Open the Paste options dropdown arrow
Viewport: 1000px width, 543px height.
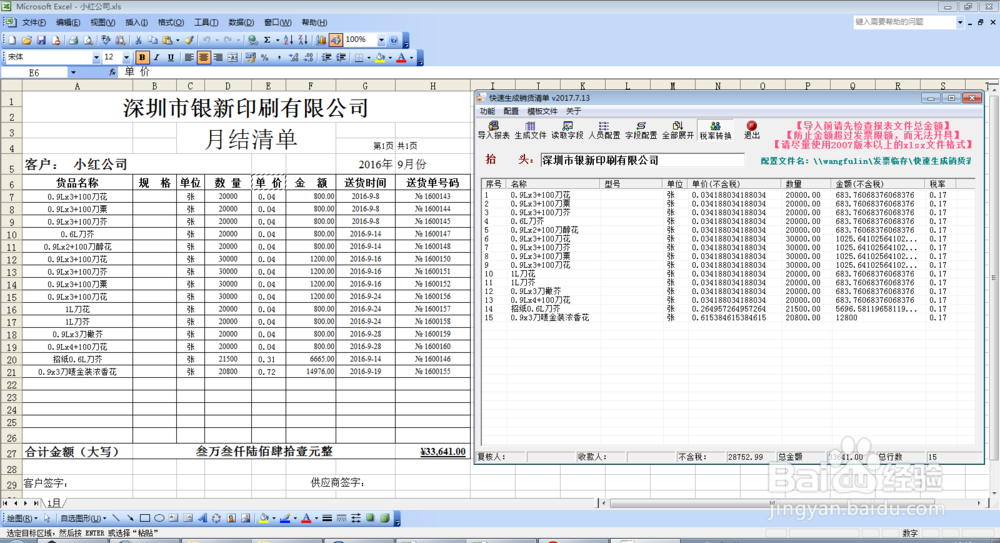pos(177,40)
